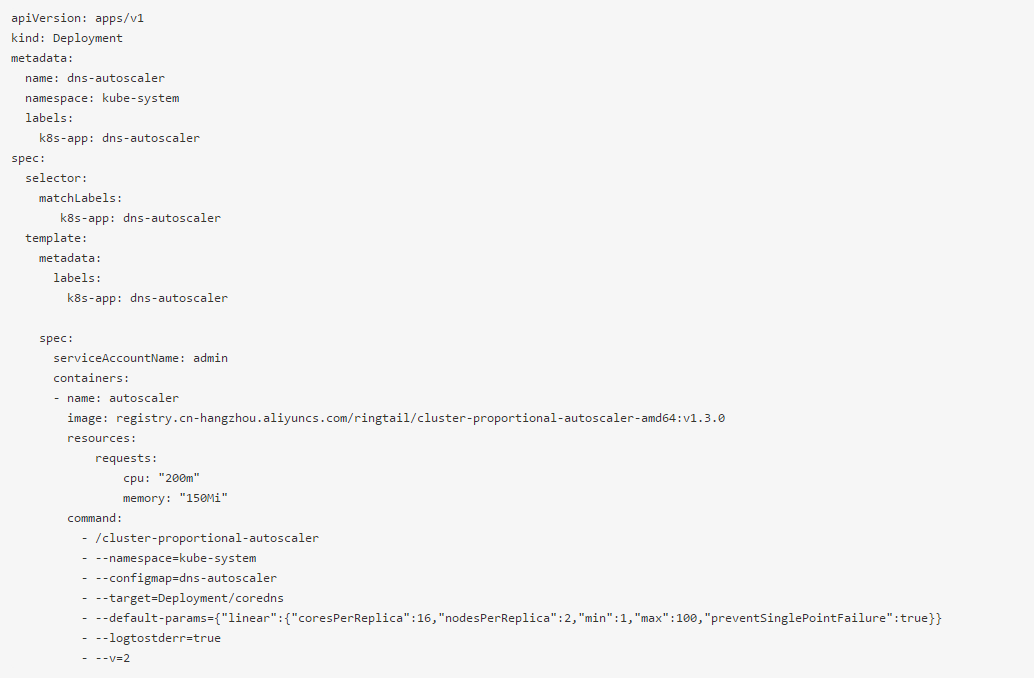
Task: Click the --configmap=dns-autoscaler argument
Action: point(186,578)
